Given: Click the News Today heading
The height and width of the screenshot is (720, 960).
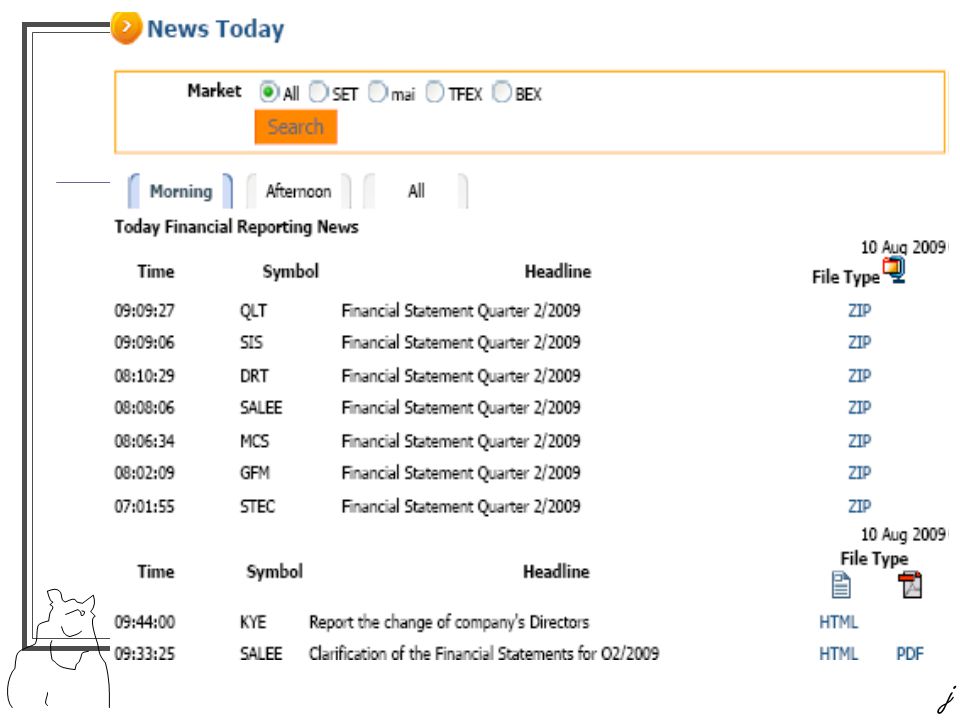Looking at the screenshot, I should [x=216, y=29].
